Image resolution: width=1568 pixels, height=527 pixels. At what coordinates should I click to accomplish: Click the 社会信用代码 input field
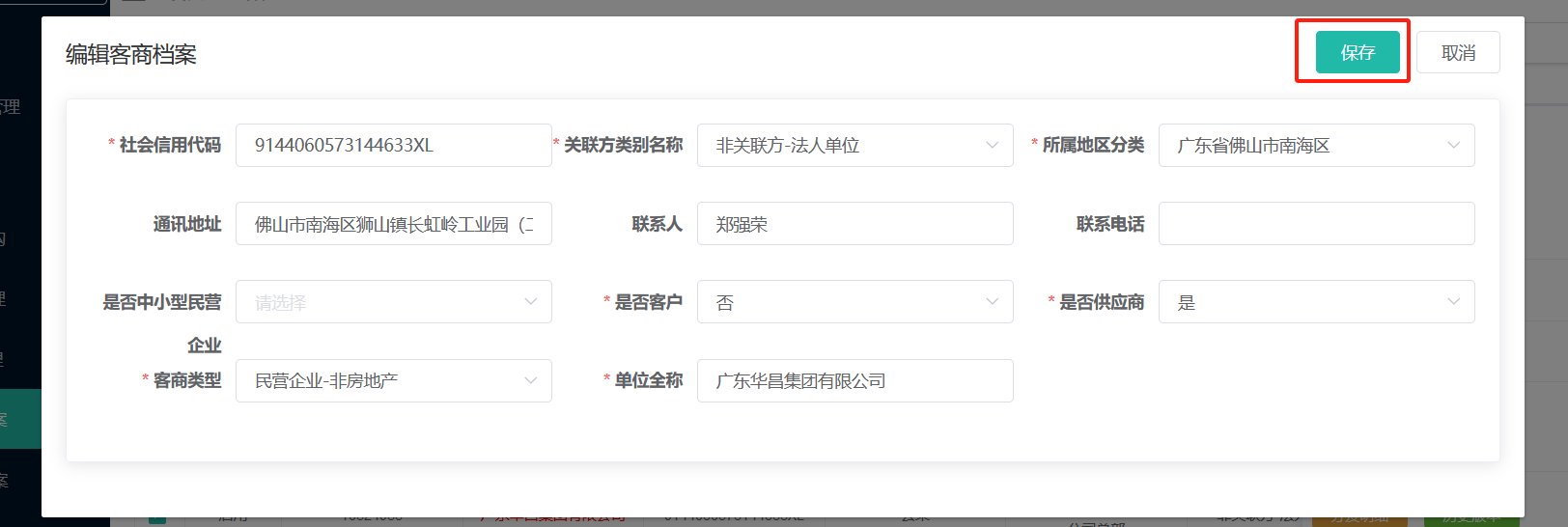(x=393, y=146)
